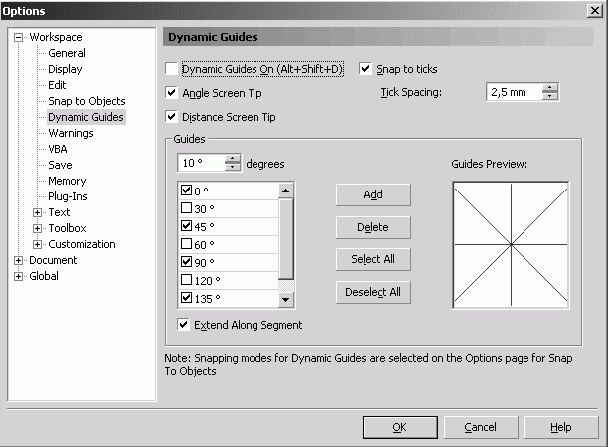Open the Snap to Objects page

(x=86, y=101)
